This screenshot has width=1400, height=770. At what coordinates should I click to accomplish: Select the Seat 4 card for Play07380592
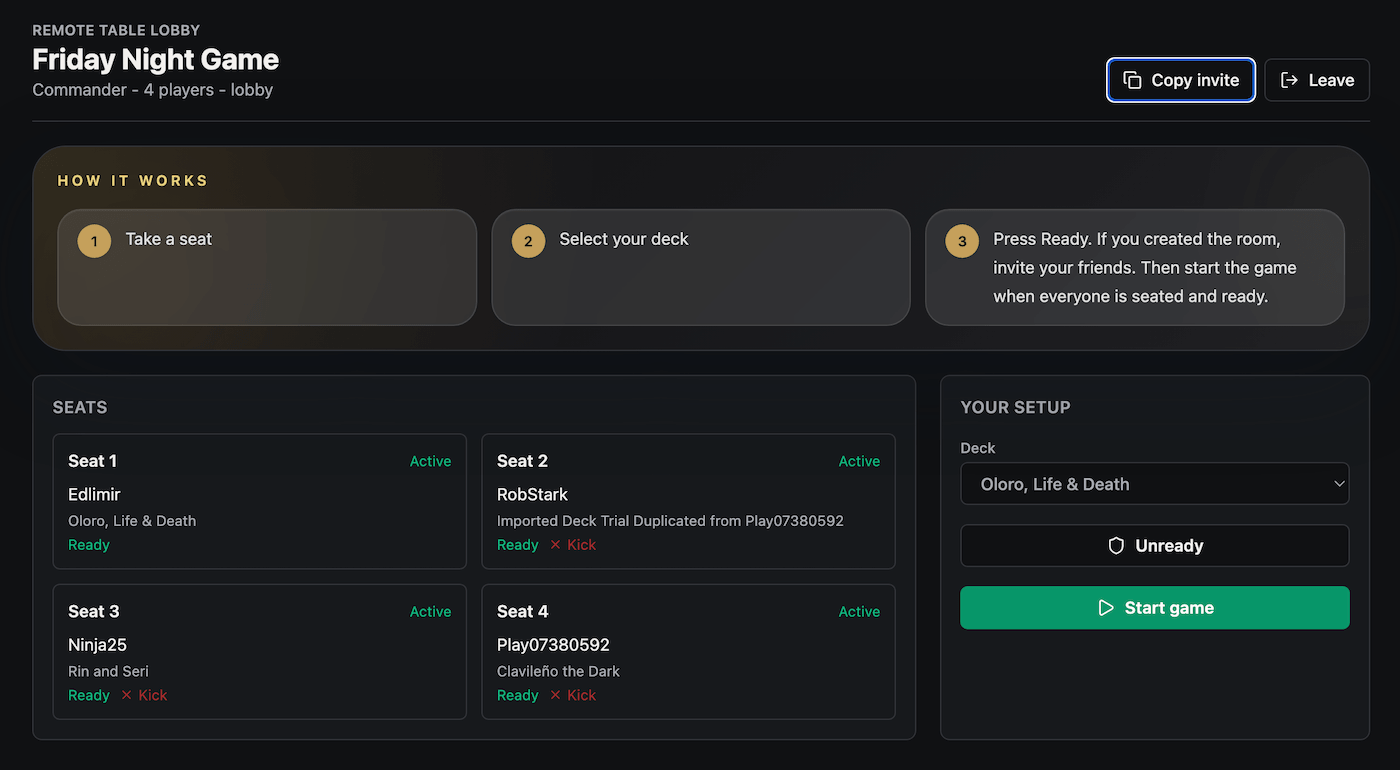(688, 652)
